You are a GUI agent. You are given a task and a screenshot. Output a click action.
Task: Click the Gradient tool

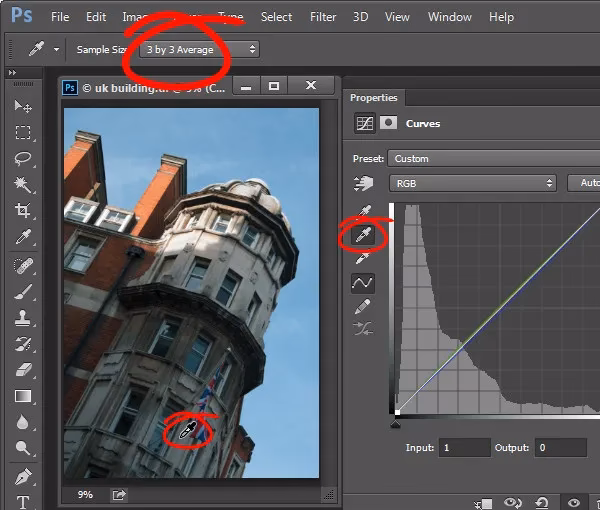coord(22,396)
